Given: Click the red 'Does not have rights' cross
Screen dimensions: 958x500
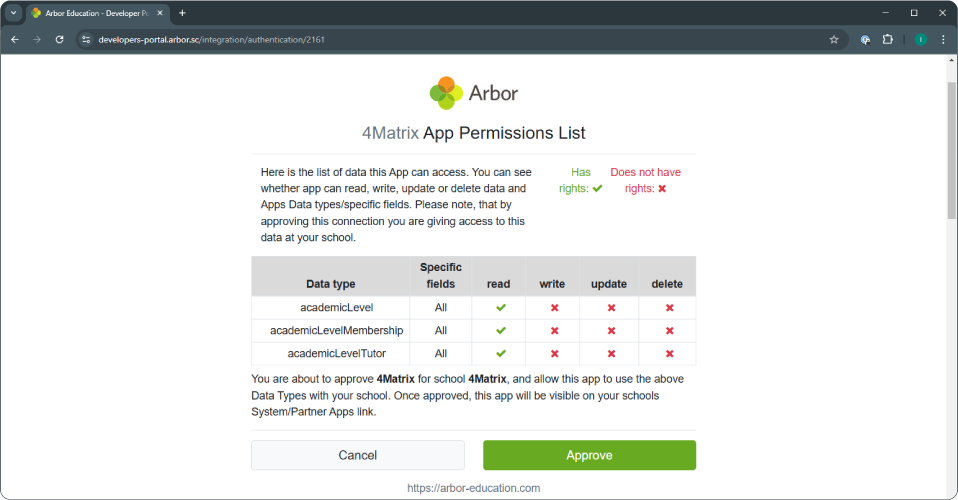Looking at the screenshot, I should [x=662, y=188].
